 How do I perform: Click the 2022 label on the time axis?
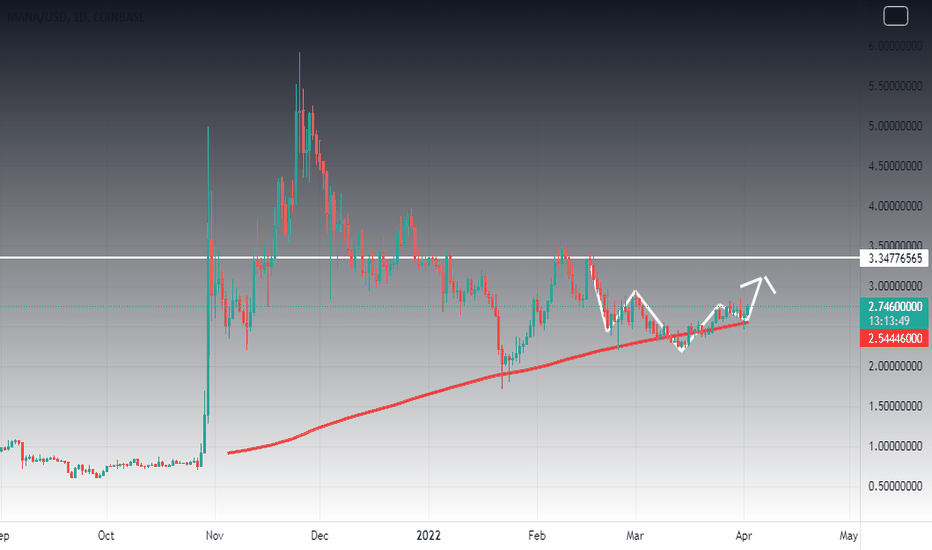(x=429, y=536)
